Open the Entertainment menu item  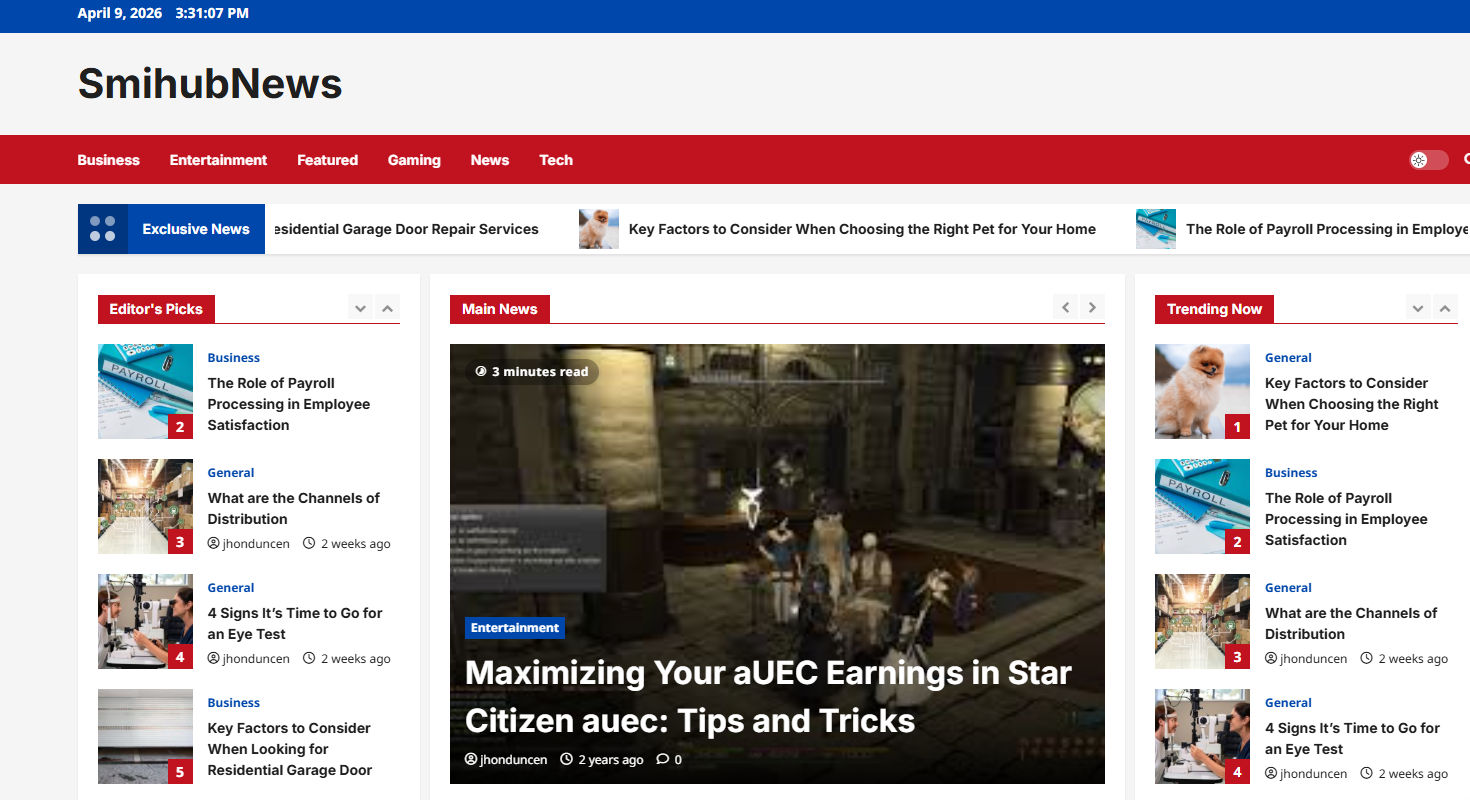pos(218,160)
